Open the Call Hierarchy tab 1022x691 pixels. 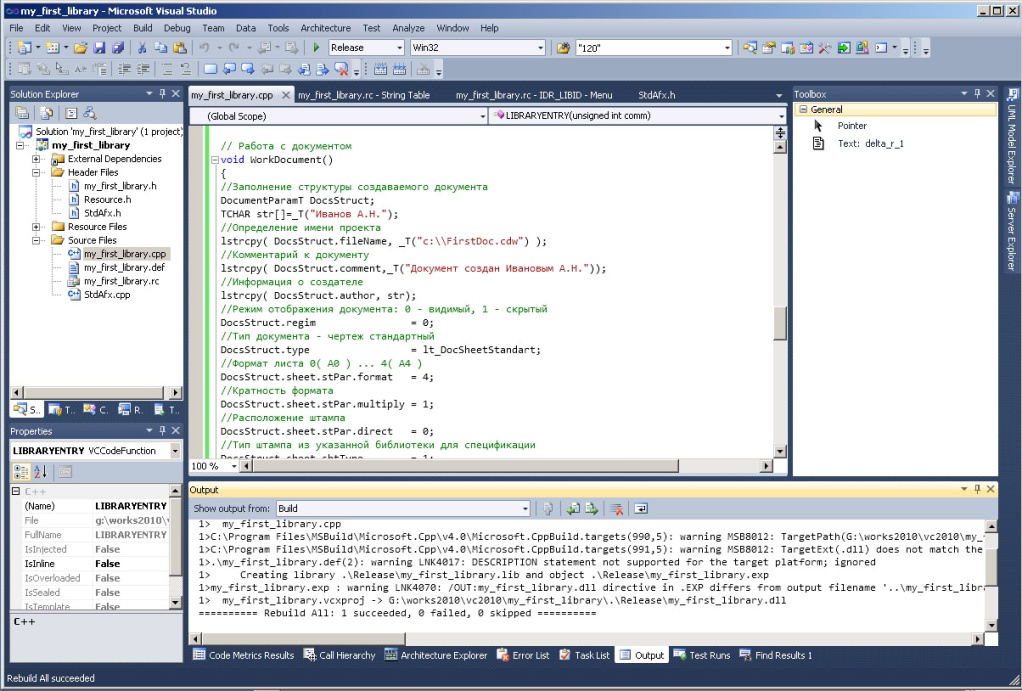click(340, 655)
